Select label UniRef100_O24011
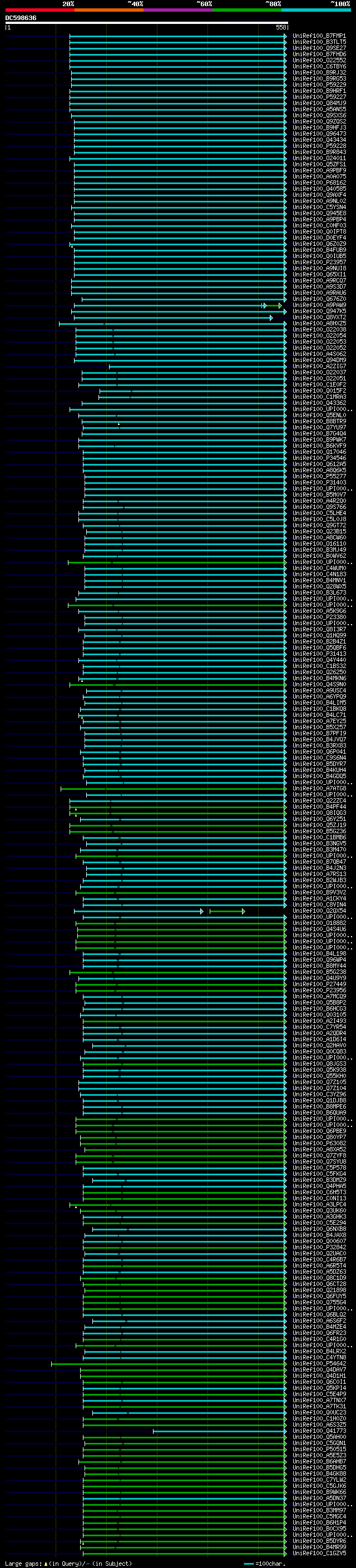Viewport: 356px width, 1568px height. [319, 159]
